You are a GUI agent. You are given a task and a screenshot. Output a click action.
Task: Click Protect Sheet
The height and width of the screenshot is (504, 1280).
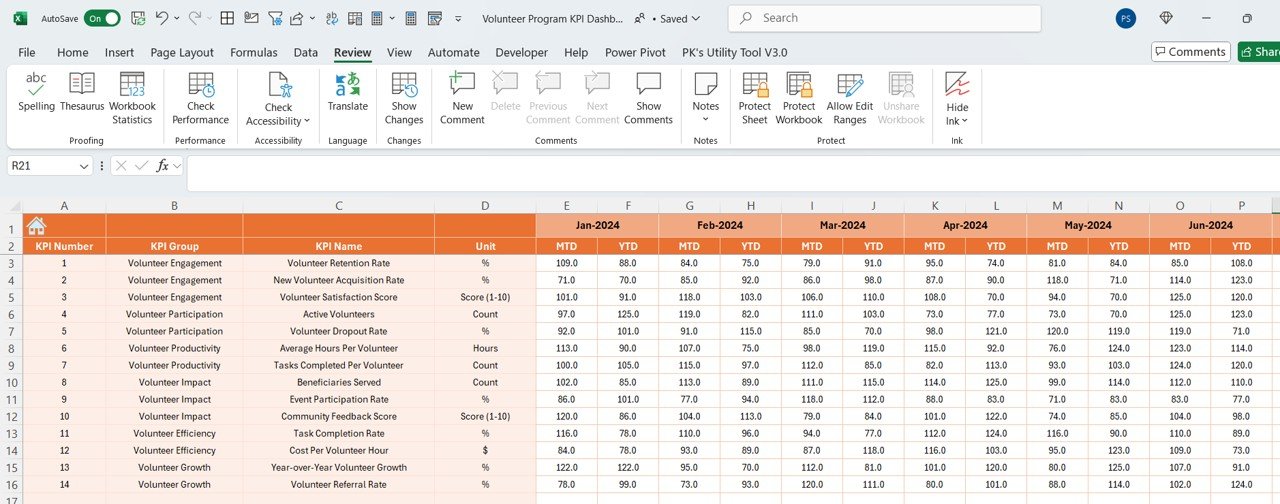coord(755,98)
